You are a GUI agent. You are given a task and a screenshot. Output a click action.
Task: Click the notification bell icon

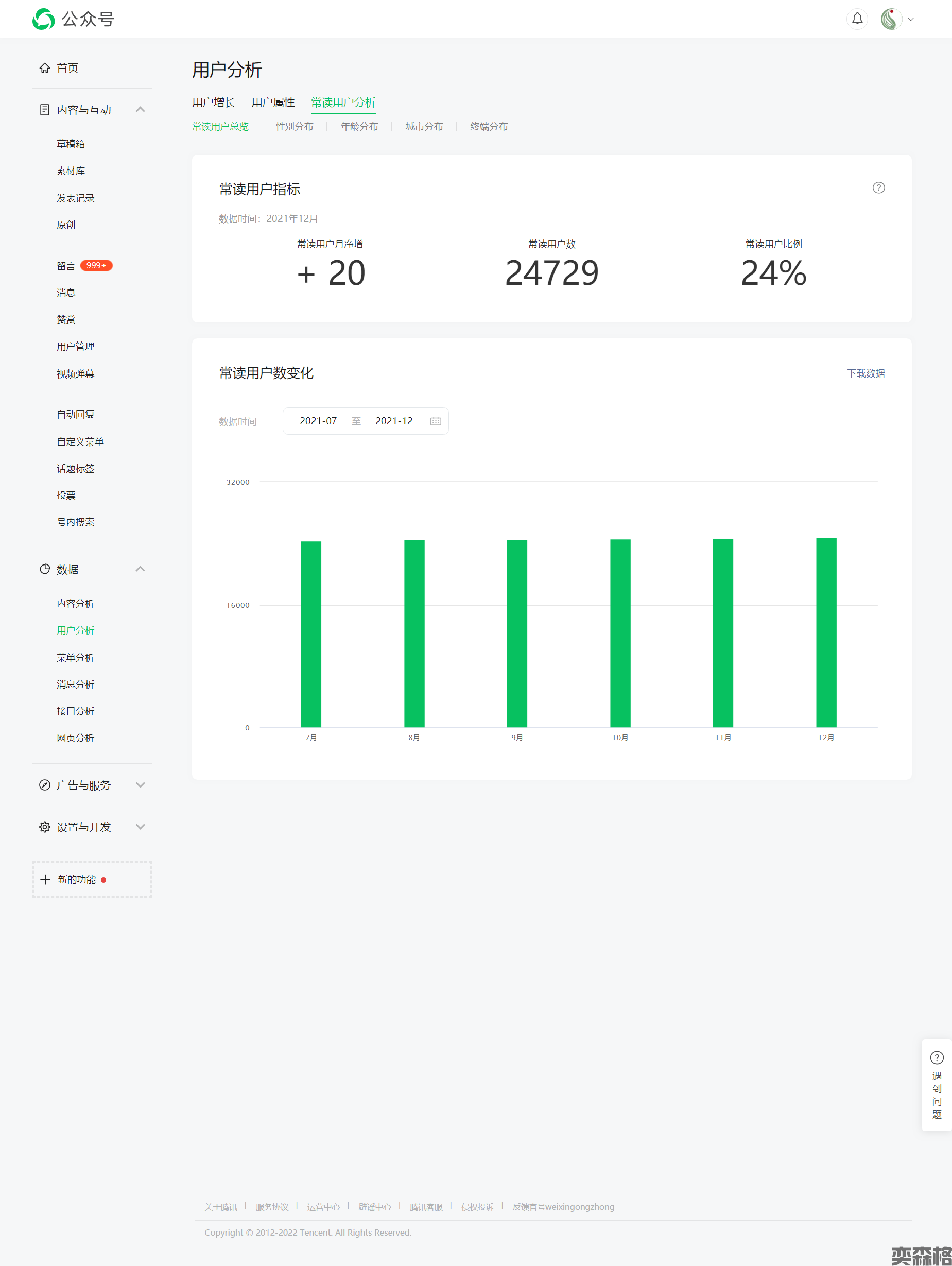tap(856, 19)
